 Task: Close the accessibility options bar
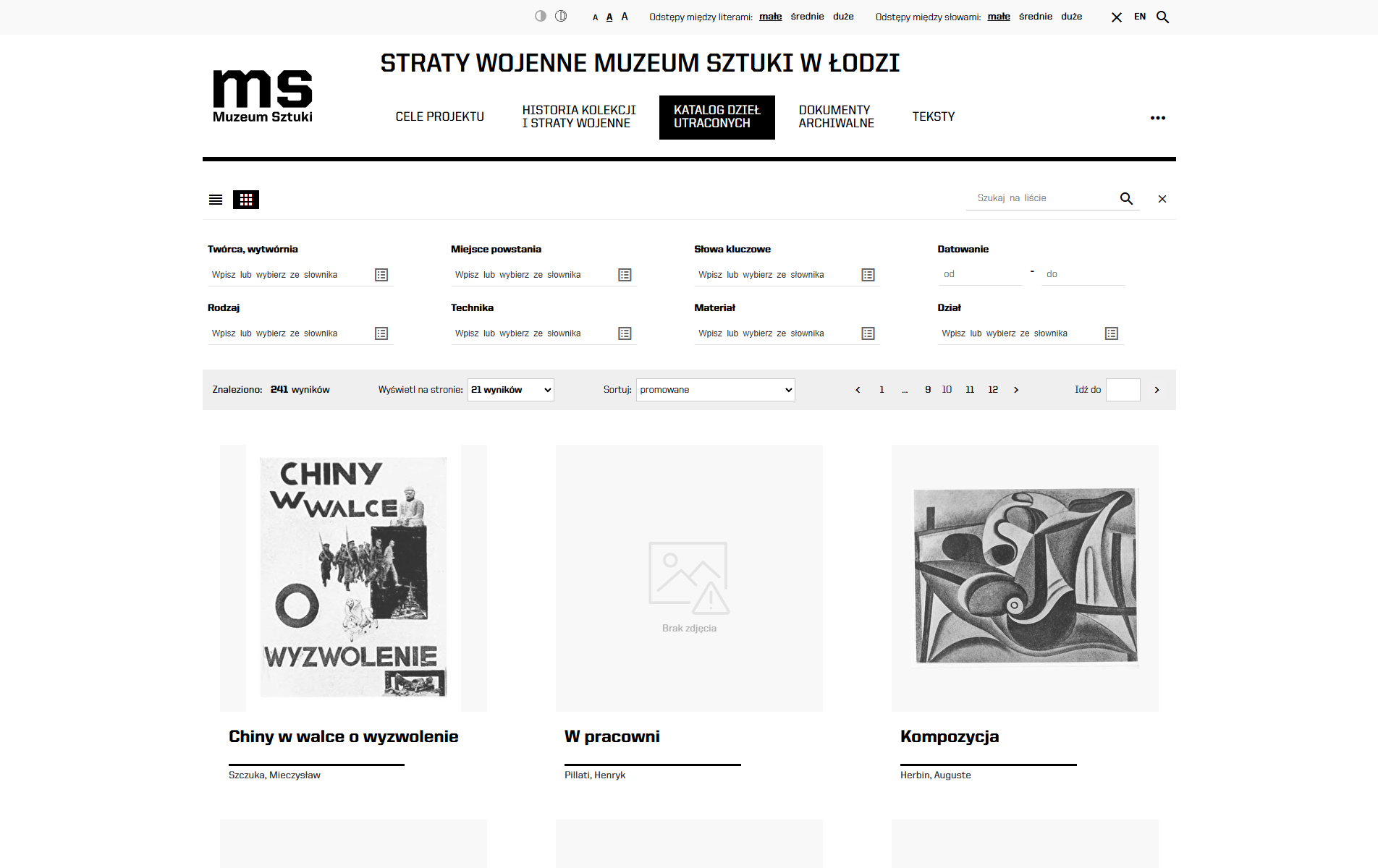pyautogui.click(x=1117, y=17)
